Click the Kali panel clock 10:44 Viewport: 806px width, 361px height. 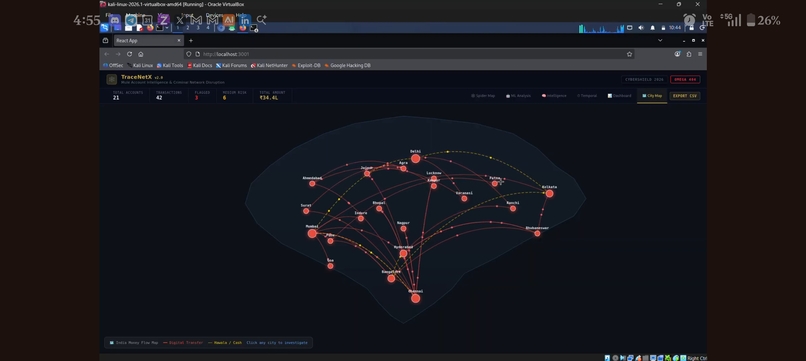pyautogui.click(x=675, y=28)
